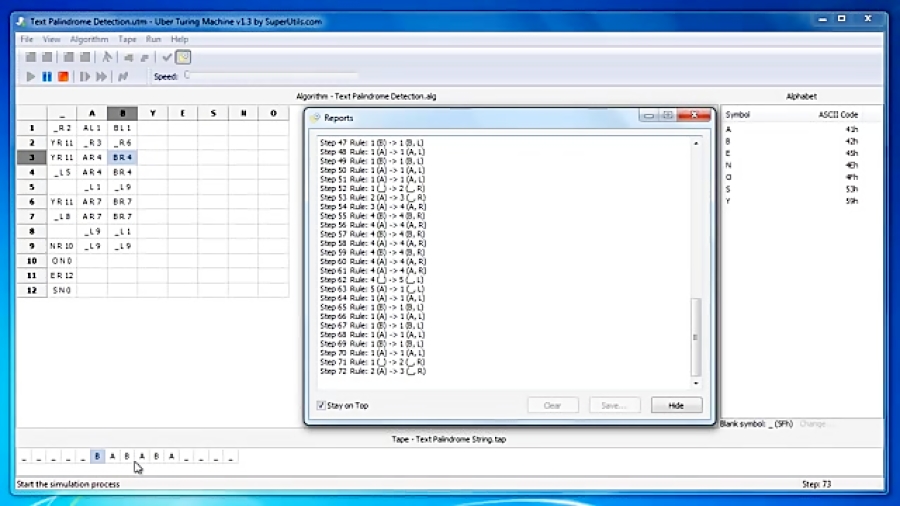Select the column B header in algorithm table
This screenshot has height=506, width=900.
[122, 113]
